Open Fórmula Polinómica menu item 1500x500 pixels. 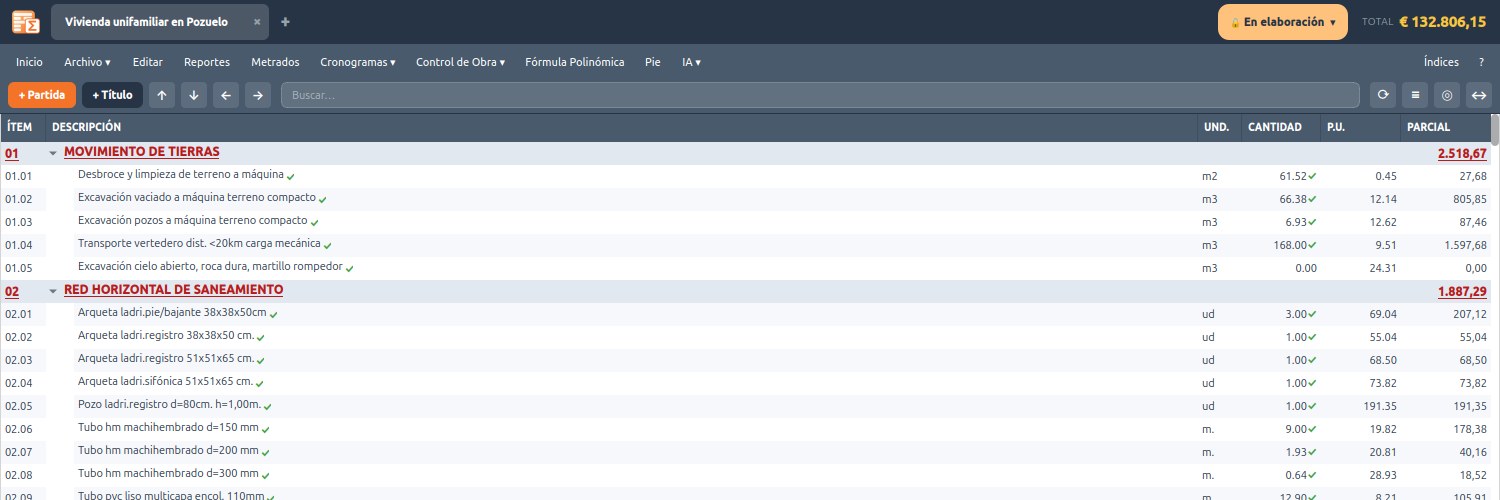(x=574, y=62)
